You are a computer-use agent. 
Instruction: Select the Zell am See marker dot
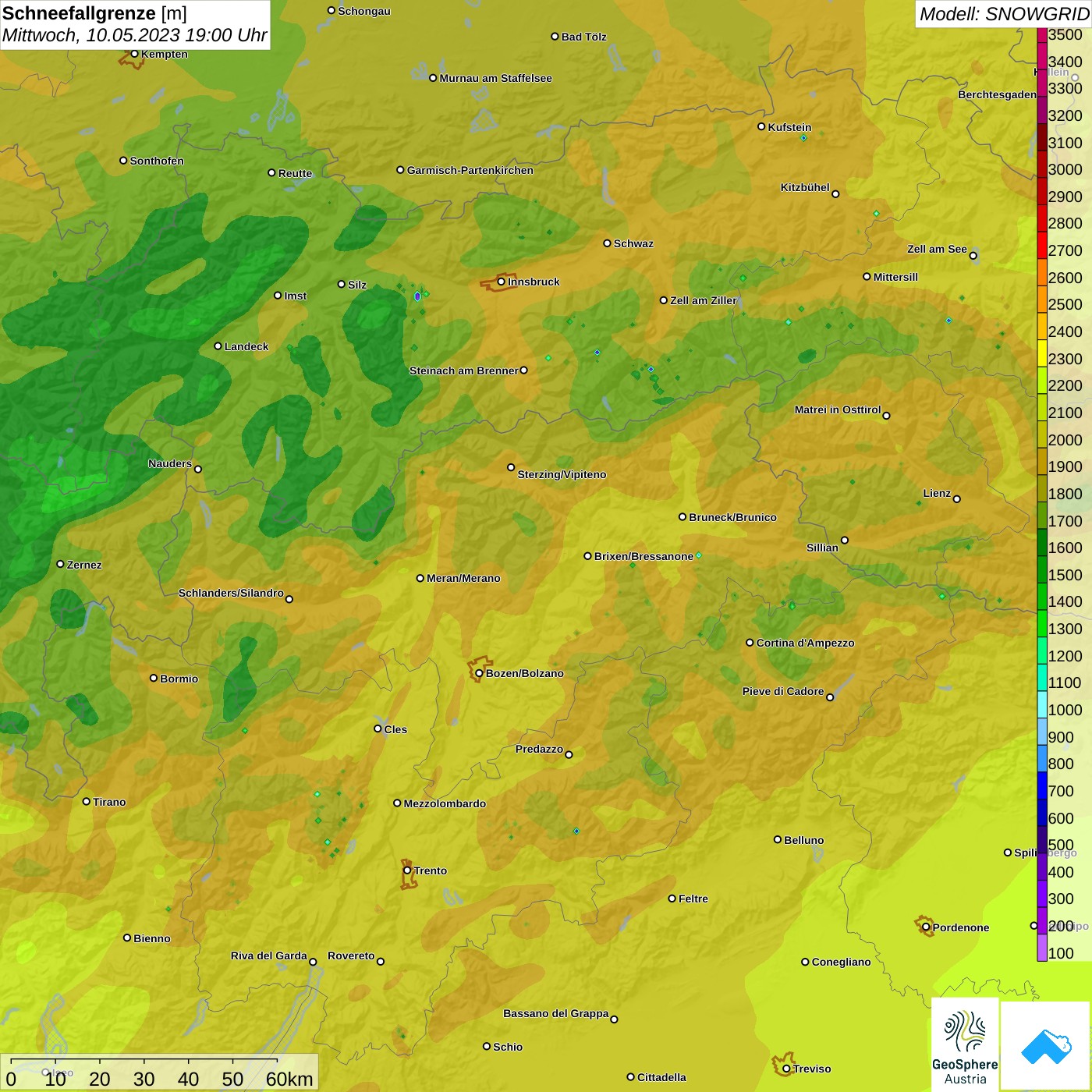[x=973, y=255]
